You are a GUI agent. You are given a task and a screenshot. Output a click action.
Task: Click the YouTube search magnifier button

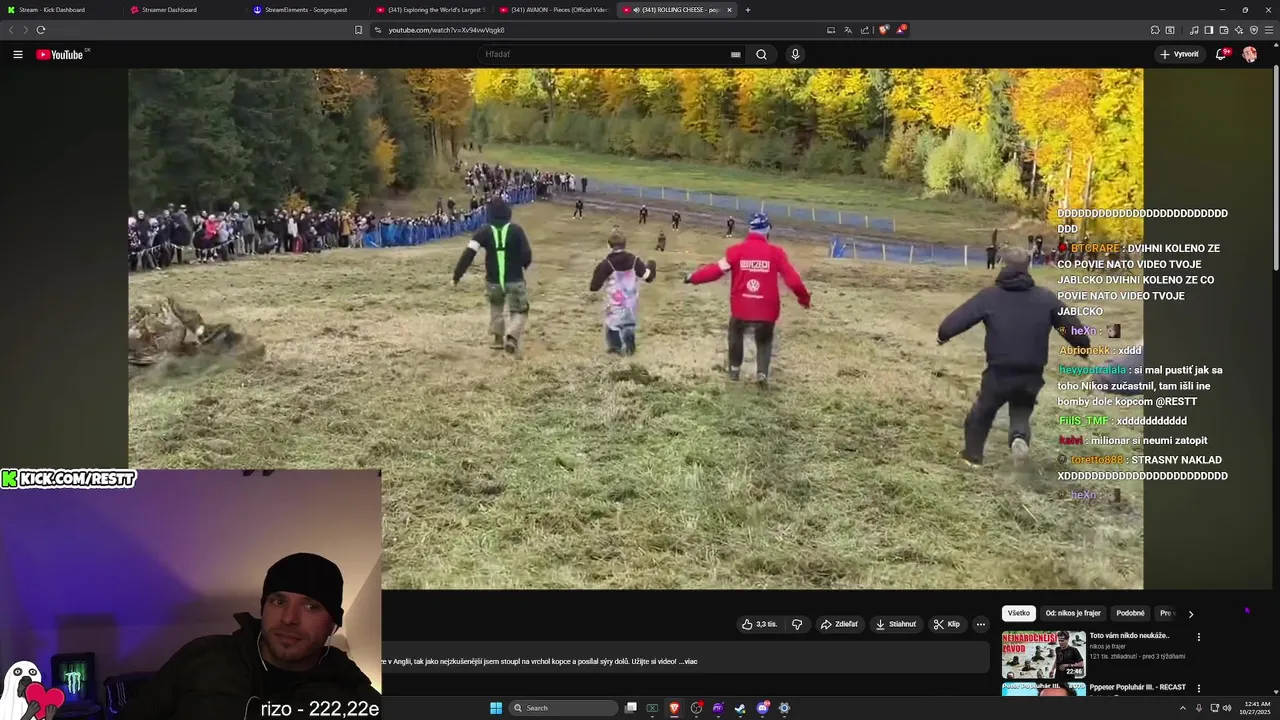[761, 54]
